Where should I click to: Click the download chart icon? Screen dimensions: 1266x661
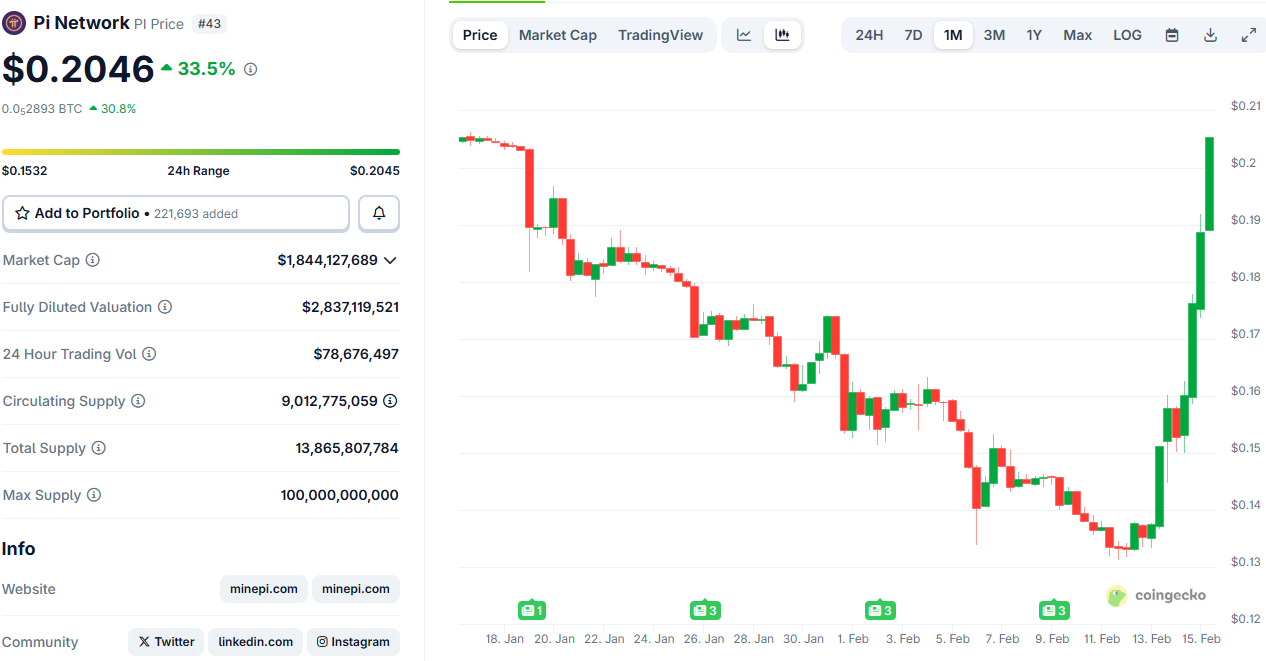1210,34
